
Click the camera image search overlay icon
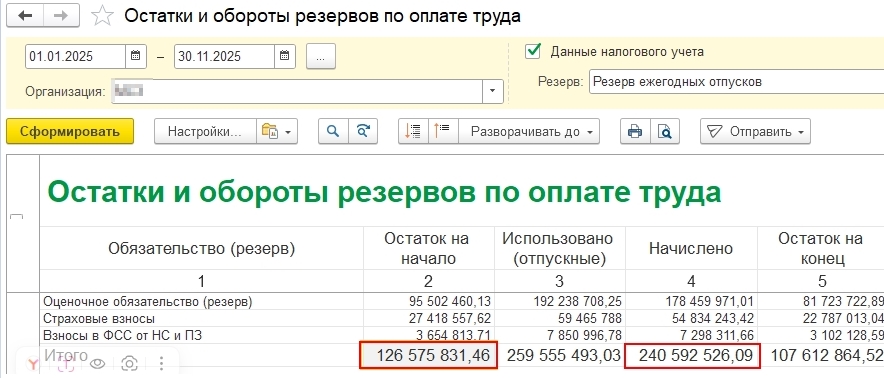coord(130,364)
